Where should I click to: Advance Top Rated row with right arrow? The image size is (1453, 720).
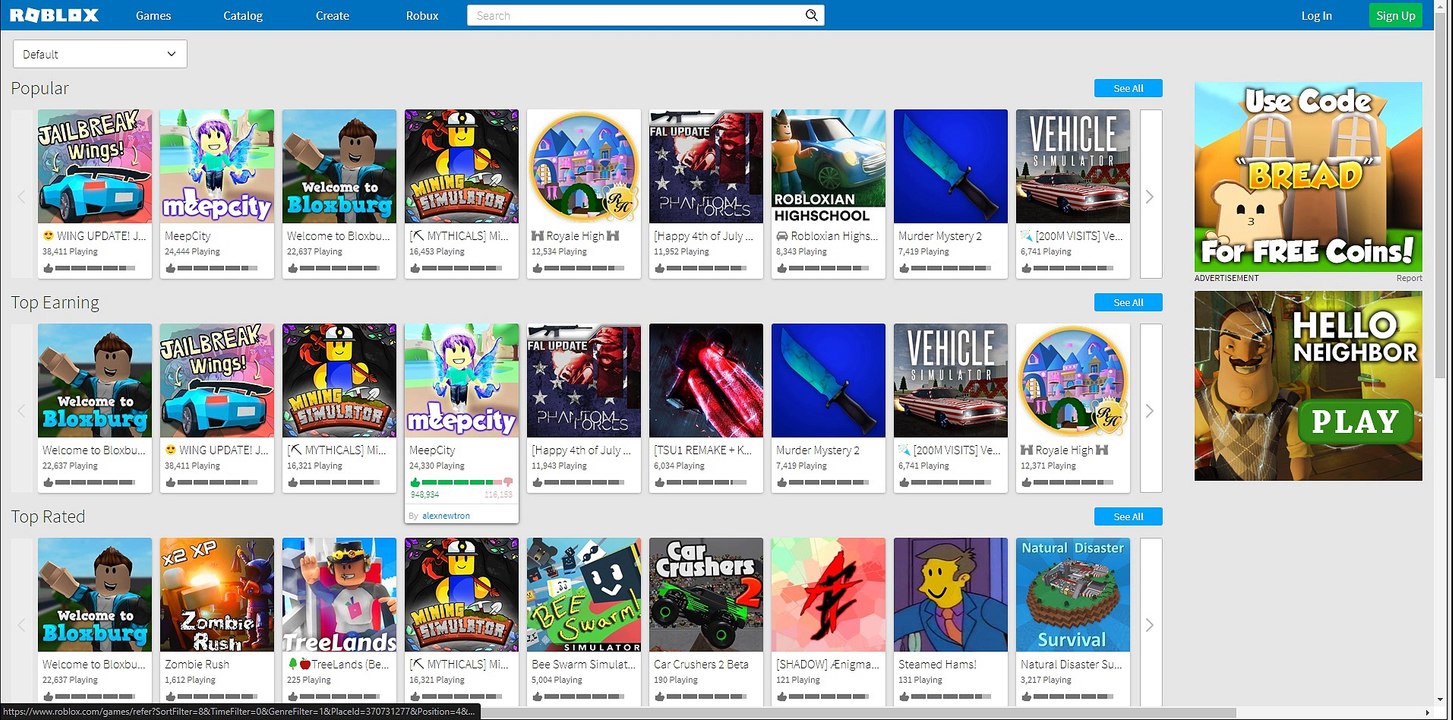tap(1149, 624)
